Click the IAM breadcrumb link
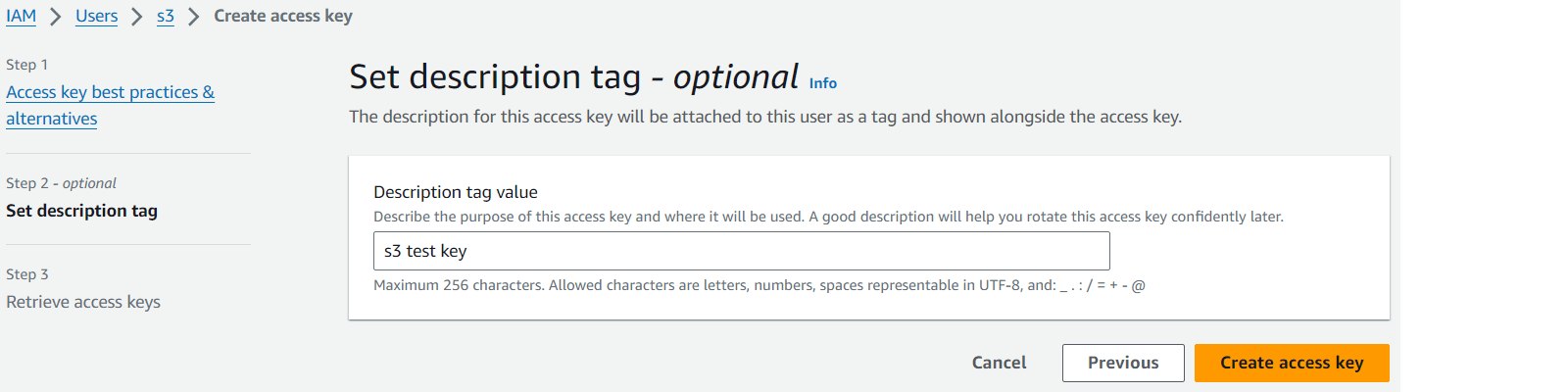The width and height of the screenshot is (1568, 392). click(x=21, y=16)
